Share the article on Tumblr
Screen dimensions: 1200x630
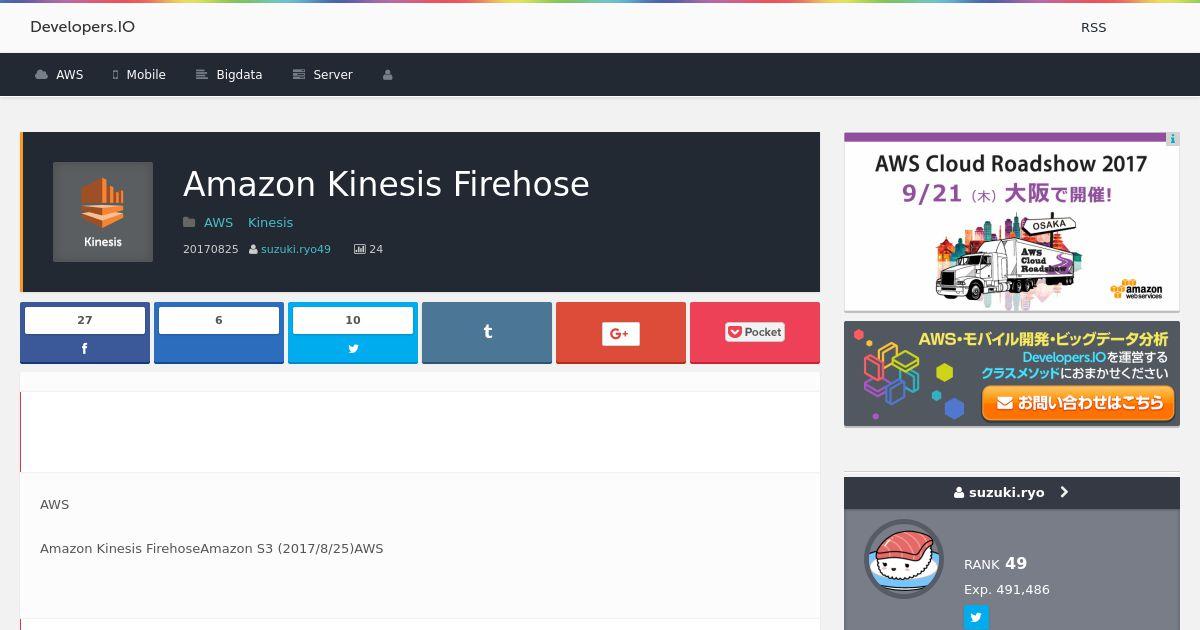487,333
